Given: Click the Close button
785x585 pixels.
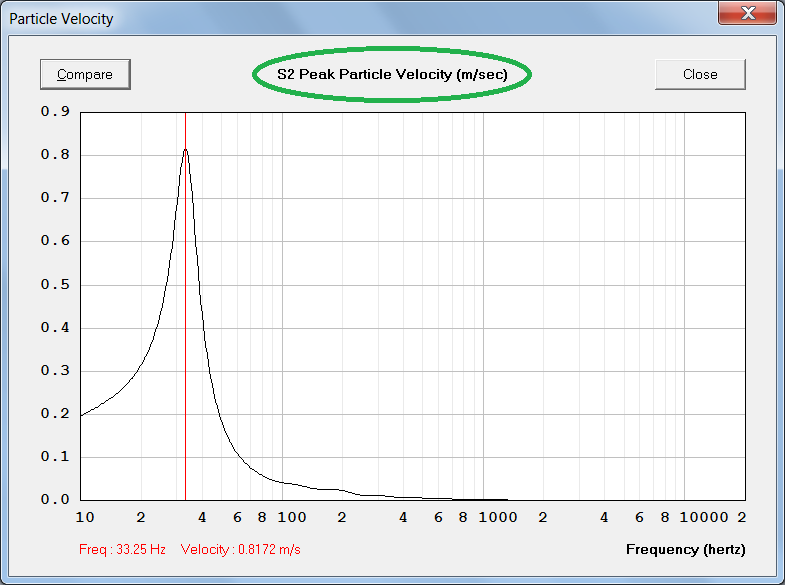Looking at the screenshot, I should click(700, 75).
